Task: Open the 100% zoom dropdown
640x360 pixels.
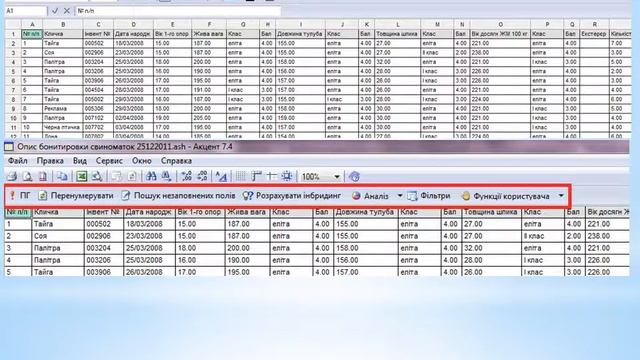Action: 337,177
